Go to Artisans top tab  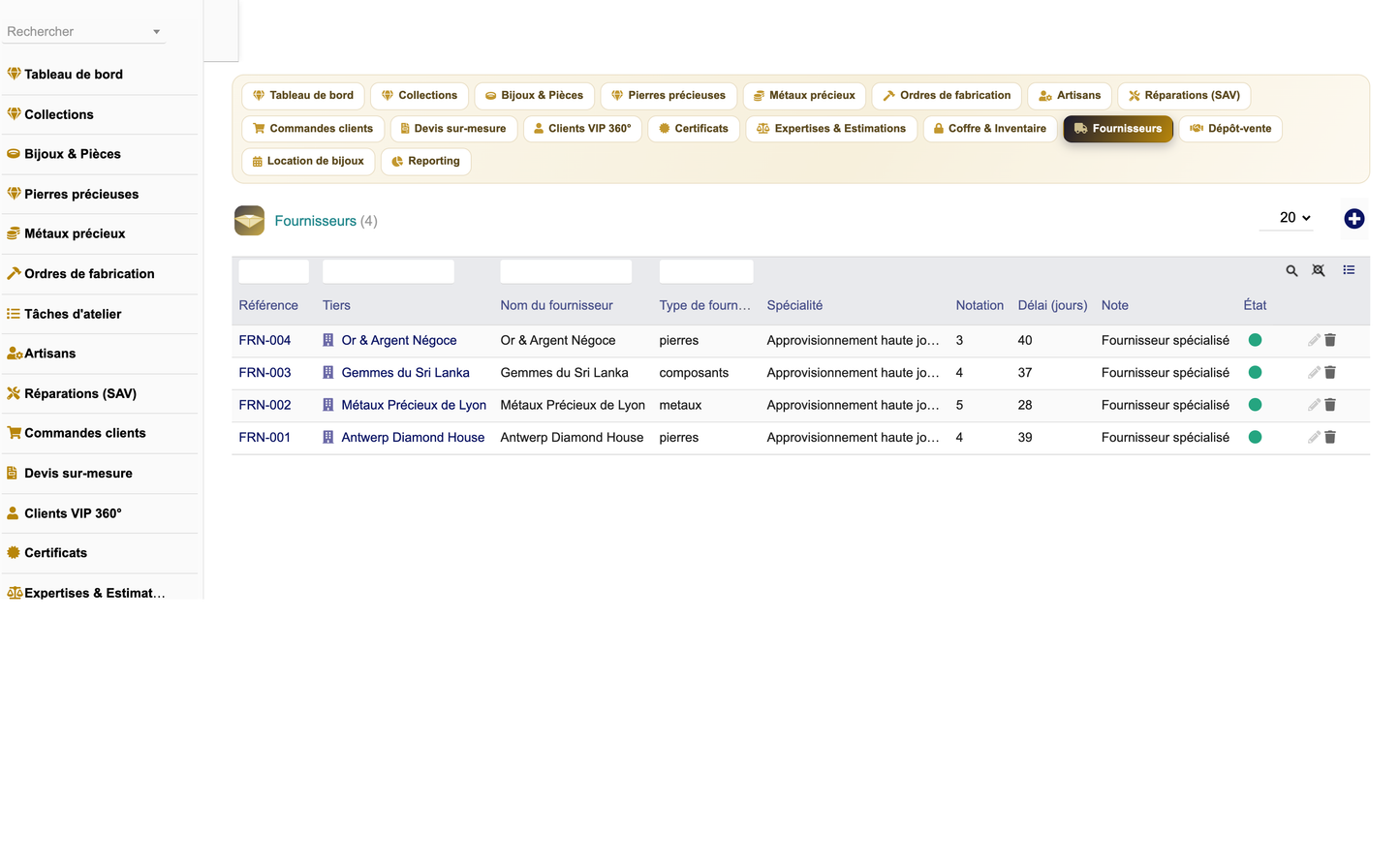click(x=1070, y=96)
